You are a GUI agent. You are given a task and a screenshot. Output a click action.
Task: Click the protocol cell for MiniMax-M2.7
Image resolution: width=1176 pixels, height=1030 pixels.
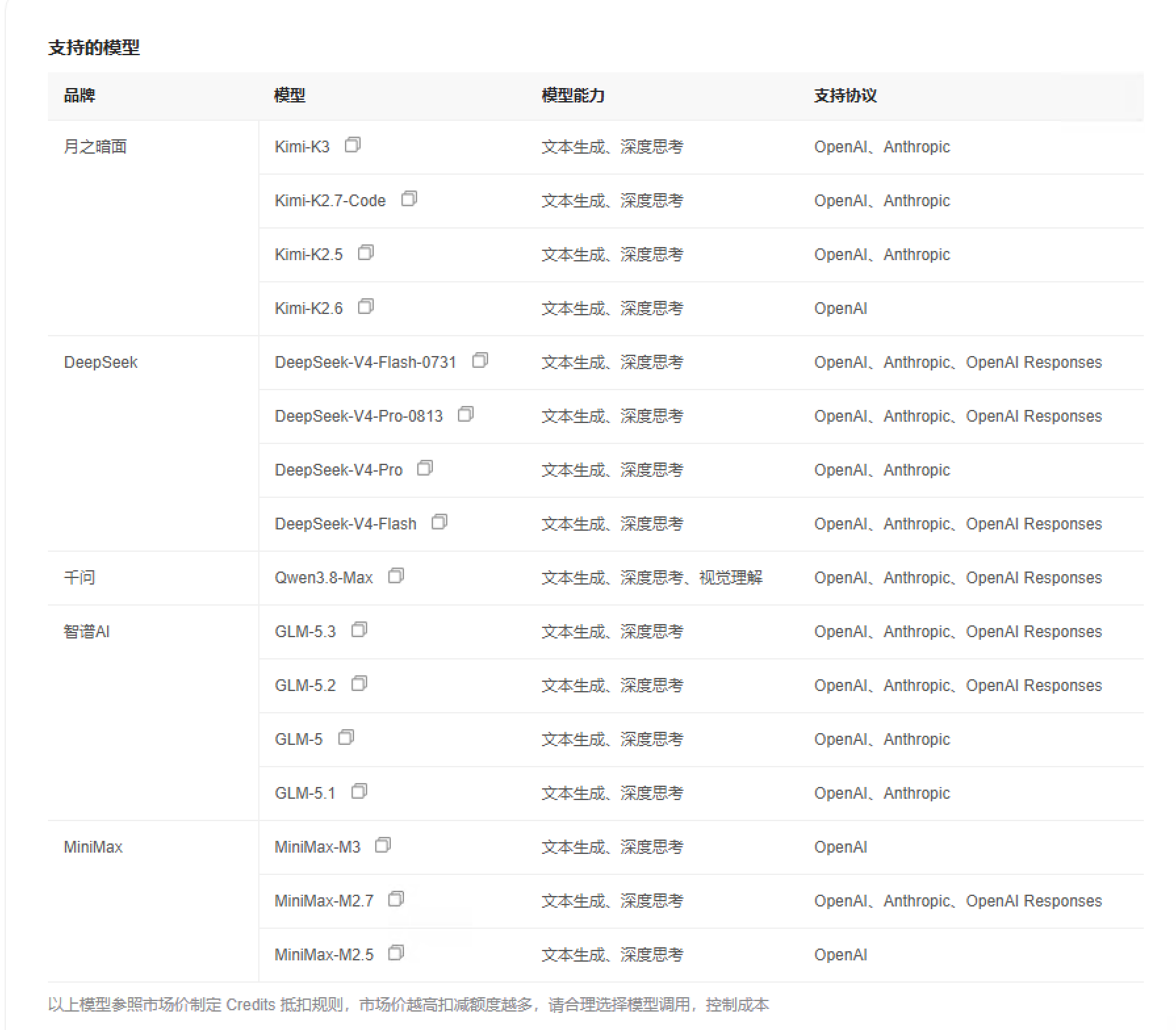(958, 901)
